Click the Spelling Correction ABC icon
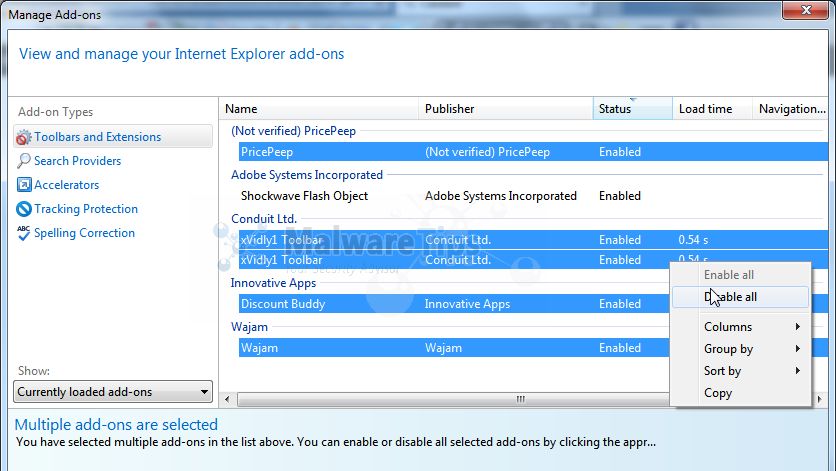836x471 pixels. (24, 233)
